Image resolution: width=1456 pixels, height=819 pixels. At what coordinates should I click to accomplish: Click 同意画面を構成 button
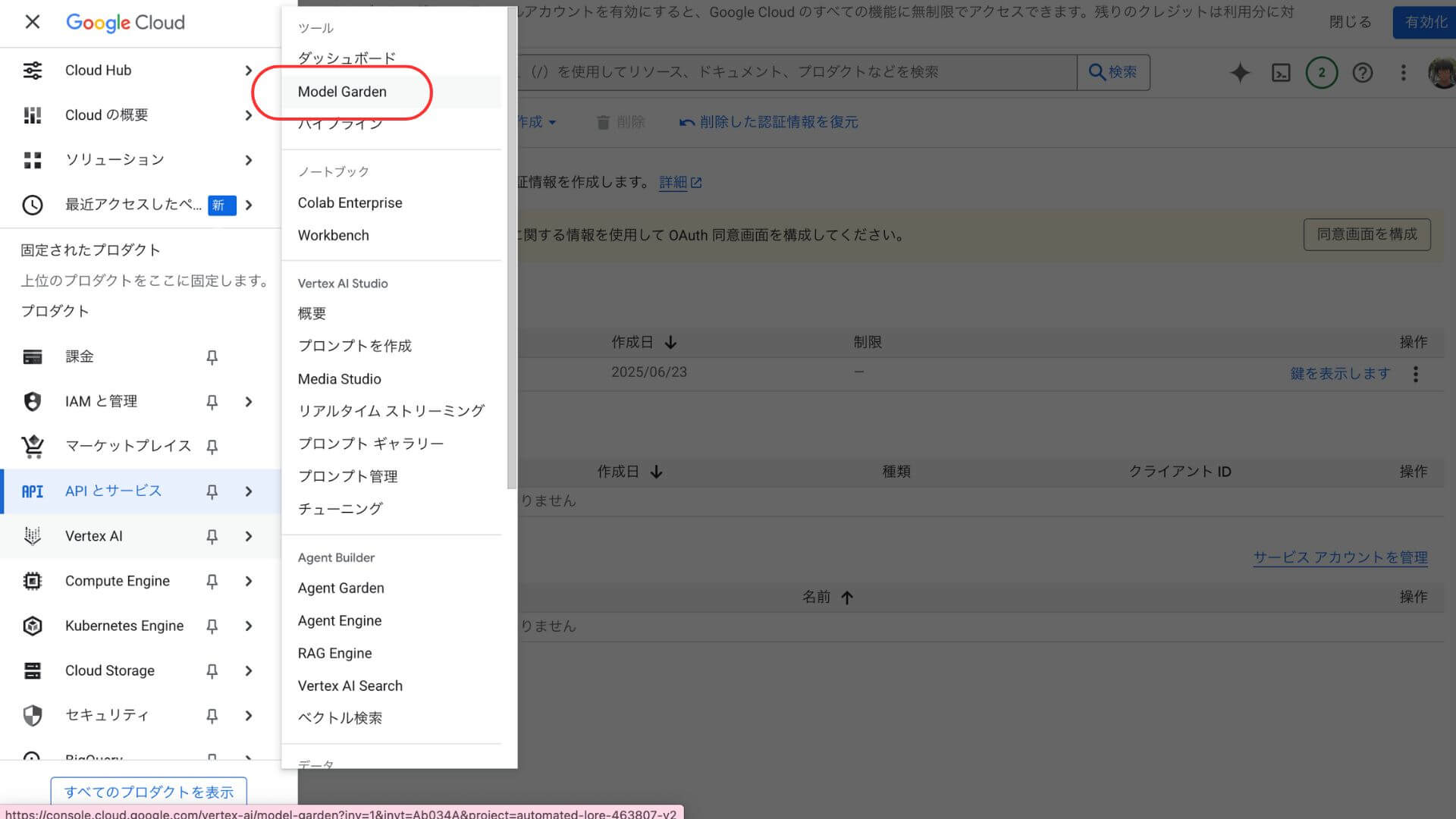click(x=1367, y=234)
